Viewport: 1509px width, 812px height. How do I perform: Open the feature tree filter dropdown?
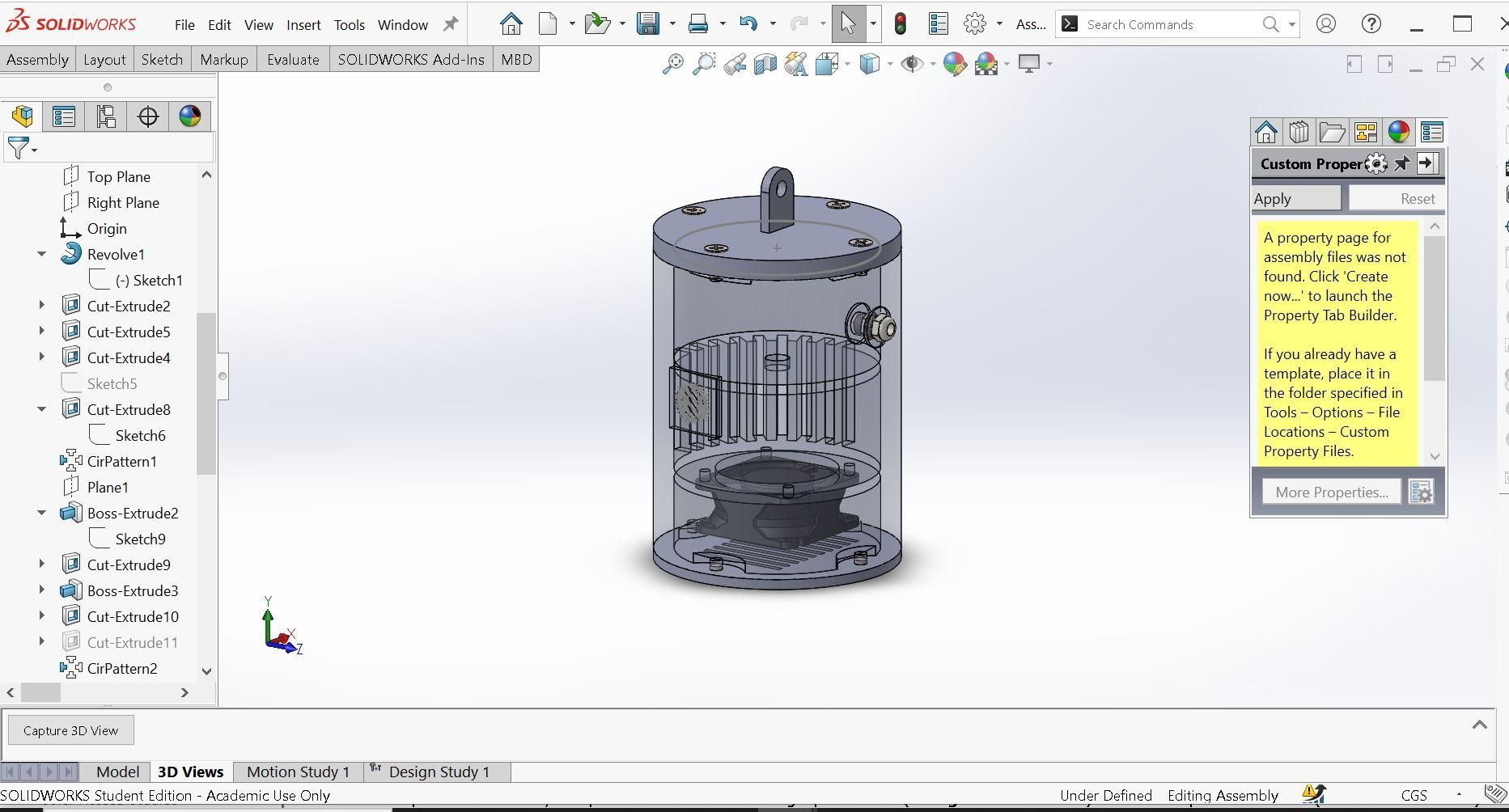pyautogui.click(x=22, y=148)
